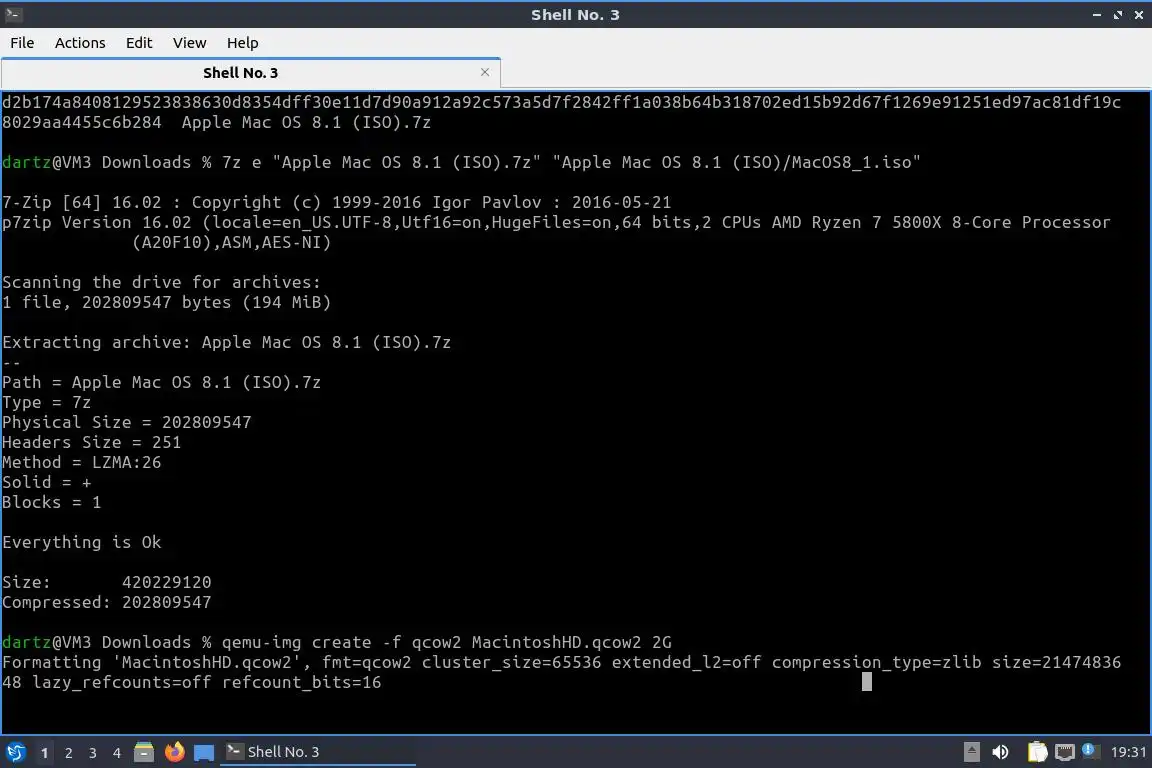The image size is (1152, 768).
Task: Open the clipboard manager tray icon
Action: [x=1037, y=752]
